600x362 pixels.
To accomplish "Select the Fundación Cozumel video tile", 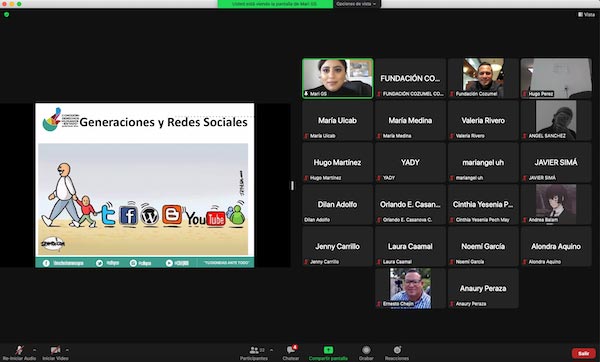I will (x=483, y=78).
